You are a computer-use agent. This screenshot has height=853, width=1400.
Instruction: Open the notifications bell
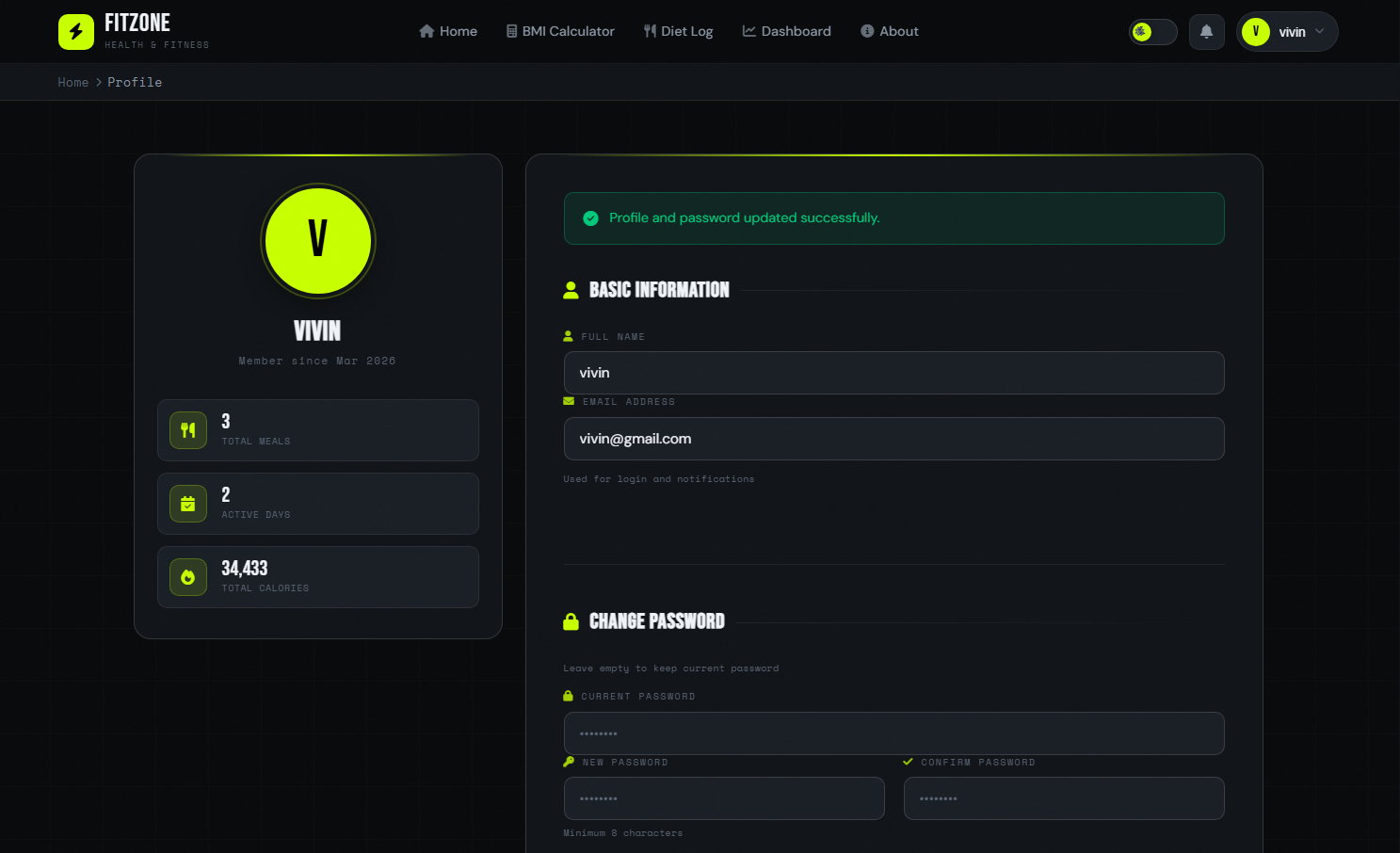pyautogui.click(x=1206, y=32)
